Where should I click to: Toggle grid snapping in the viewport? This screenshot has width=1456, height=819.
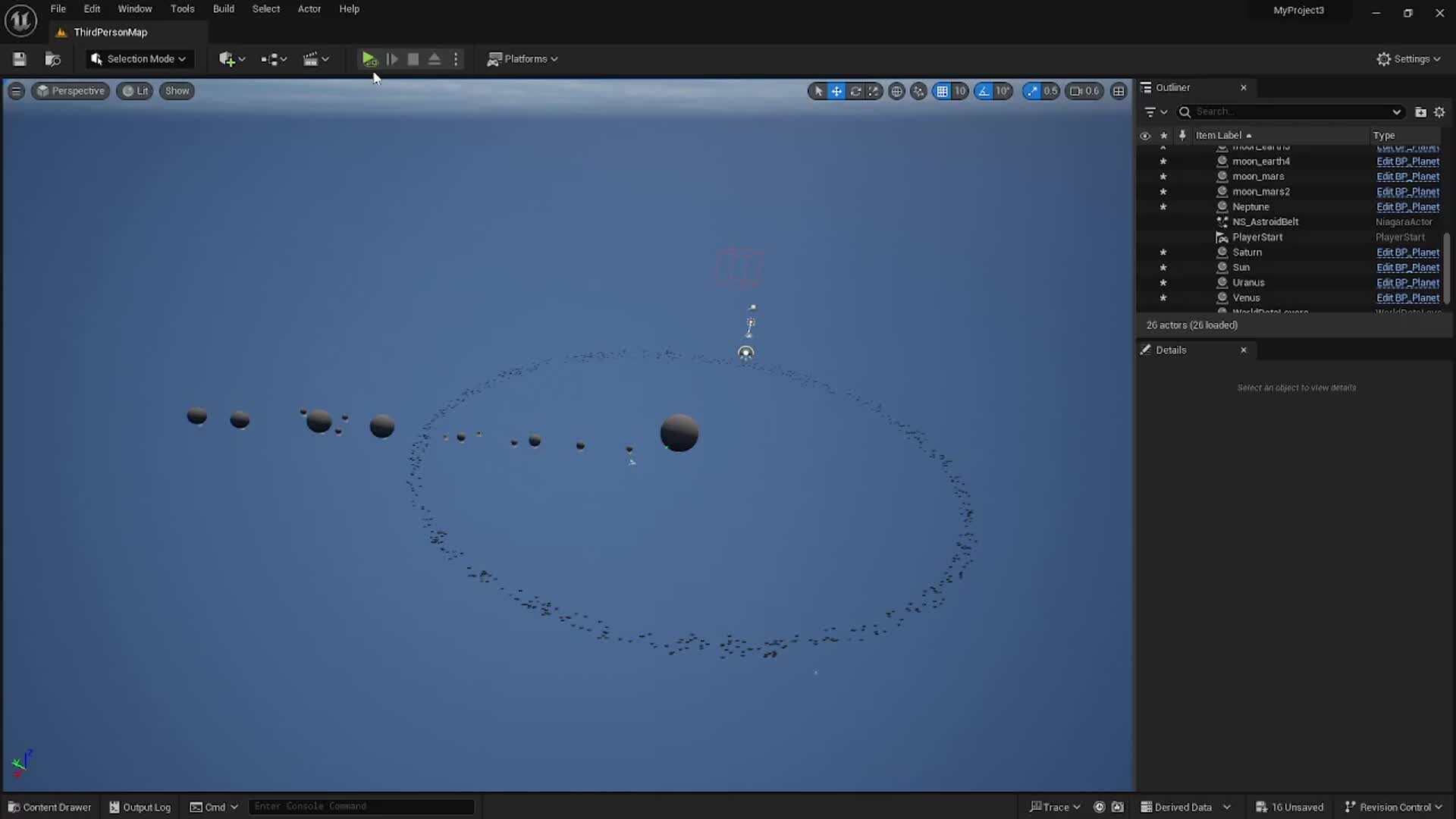point(942,91)
